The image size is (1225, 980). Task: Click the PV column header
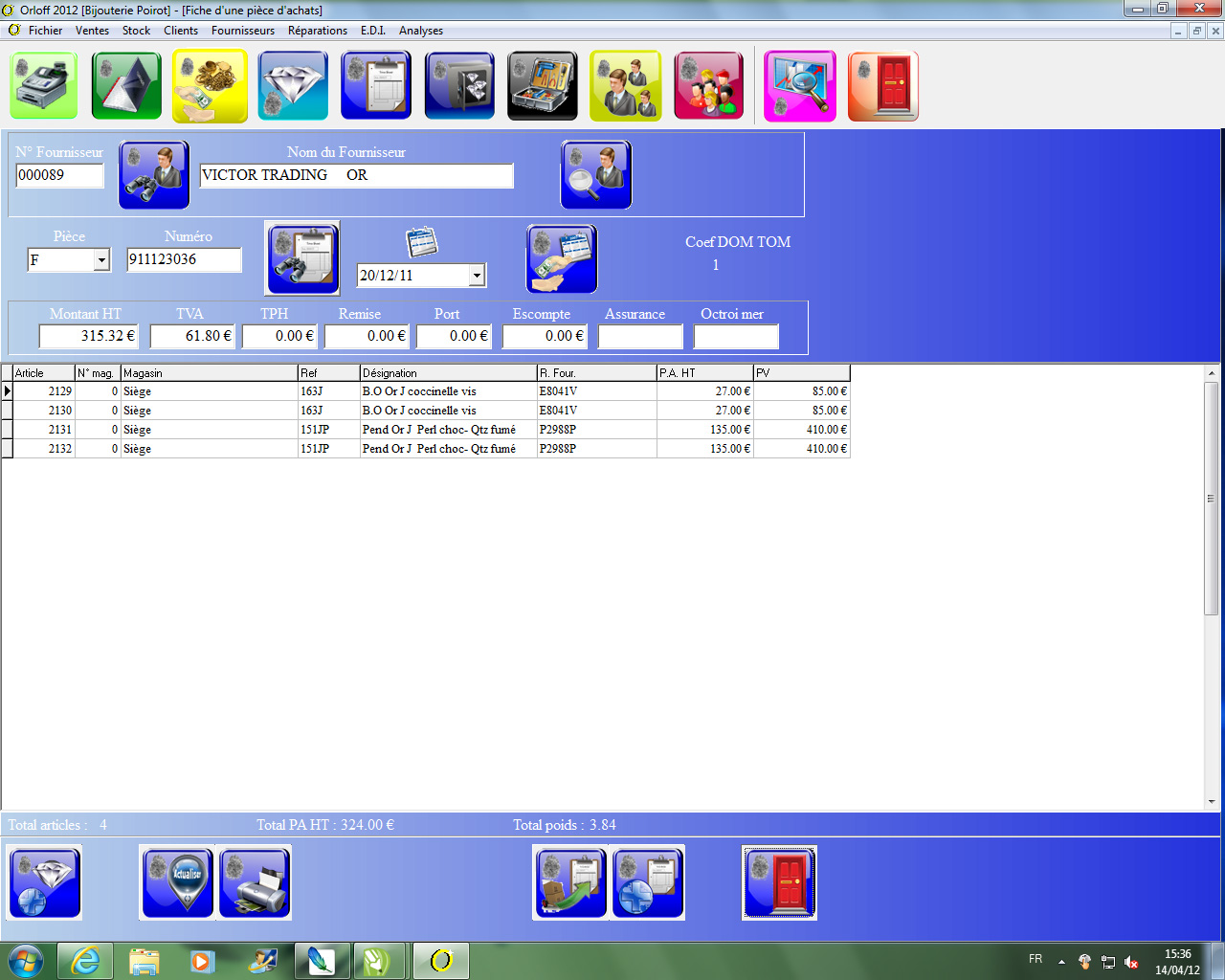(x=801, y=373)
